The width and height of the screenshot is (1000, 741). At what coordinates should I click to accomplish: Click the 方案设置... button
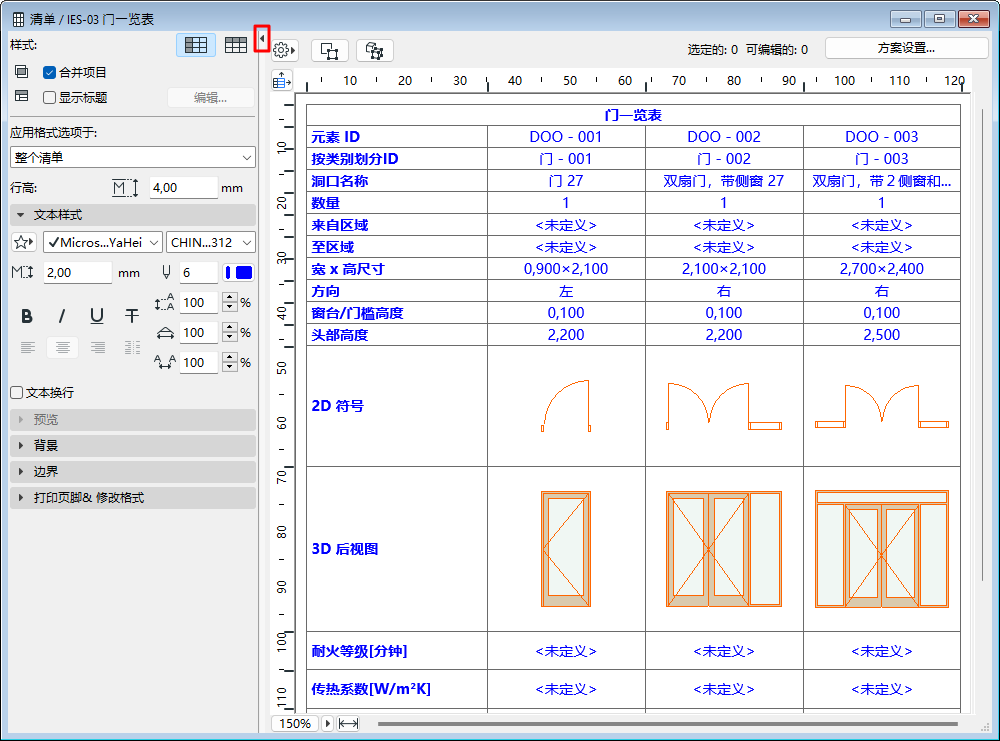892,48
